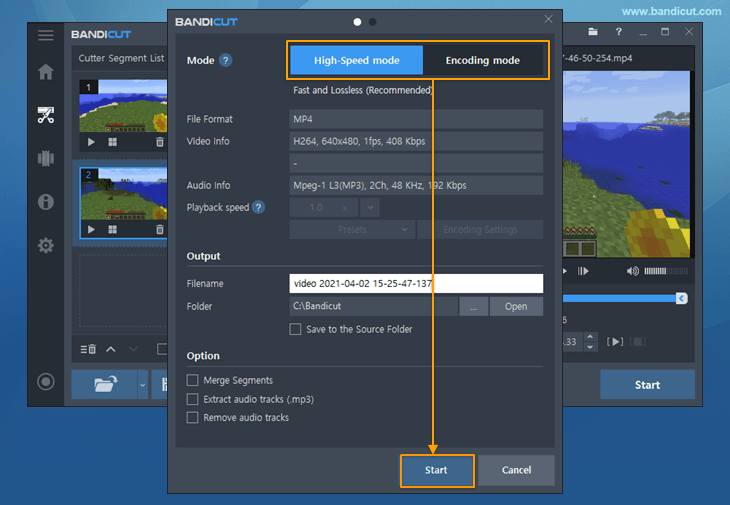Play segment 1 in Cutter Segment List
This screenshot has width=730, height=505.
click(91, 142)
